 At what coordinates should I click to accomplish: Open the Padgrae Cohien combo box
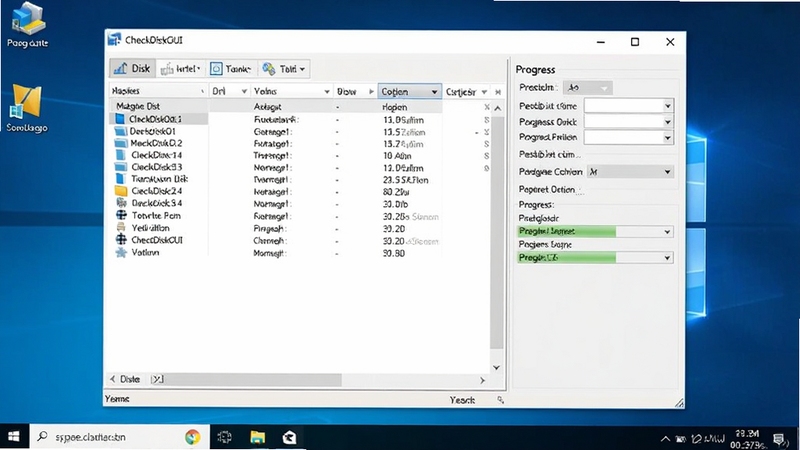pos(631,171)
